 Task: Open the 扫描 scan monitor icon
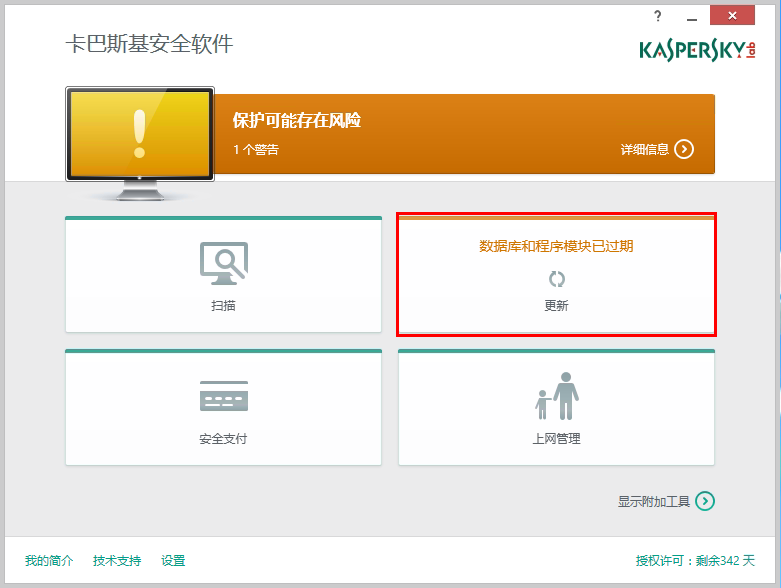tap(224, 263)
